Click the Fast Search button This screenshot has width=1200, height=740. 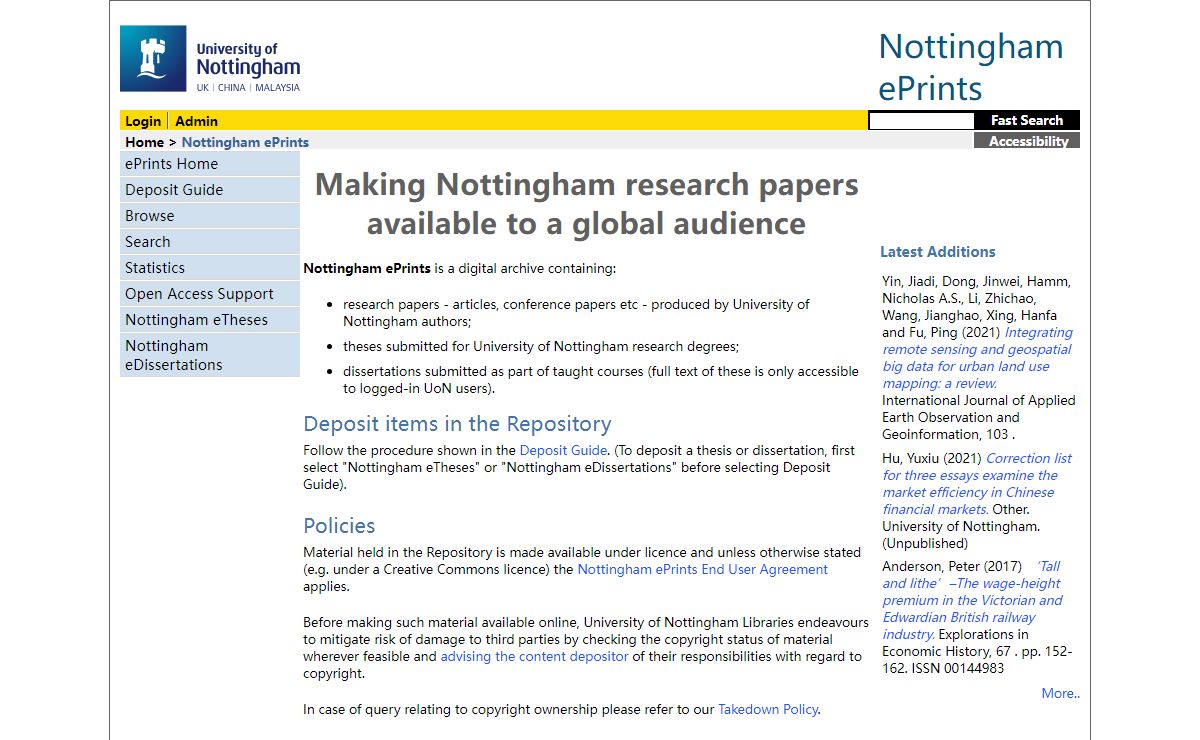click(x=1027, y=120)
